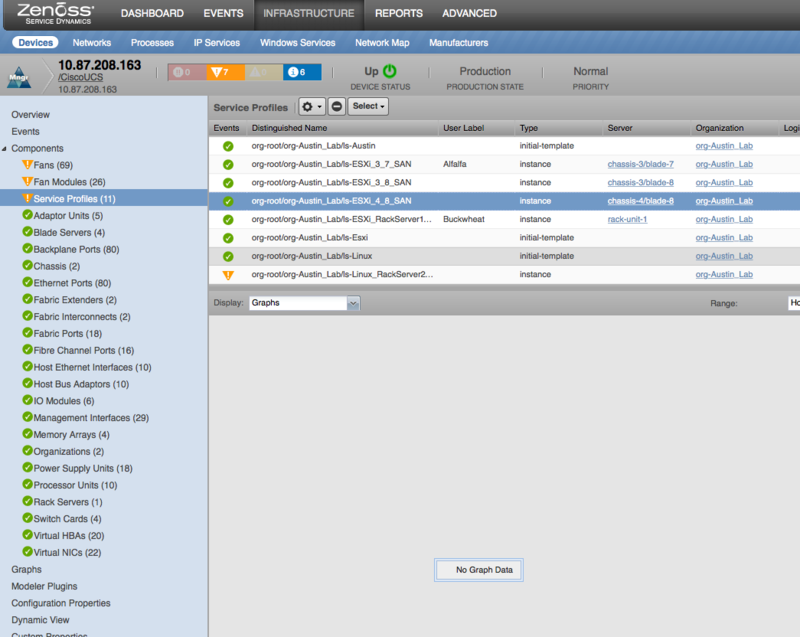Open the Select dropdown button
The image size is (800, 637).
click(x=368, y=106)
